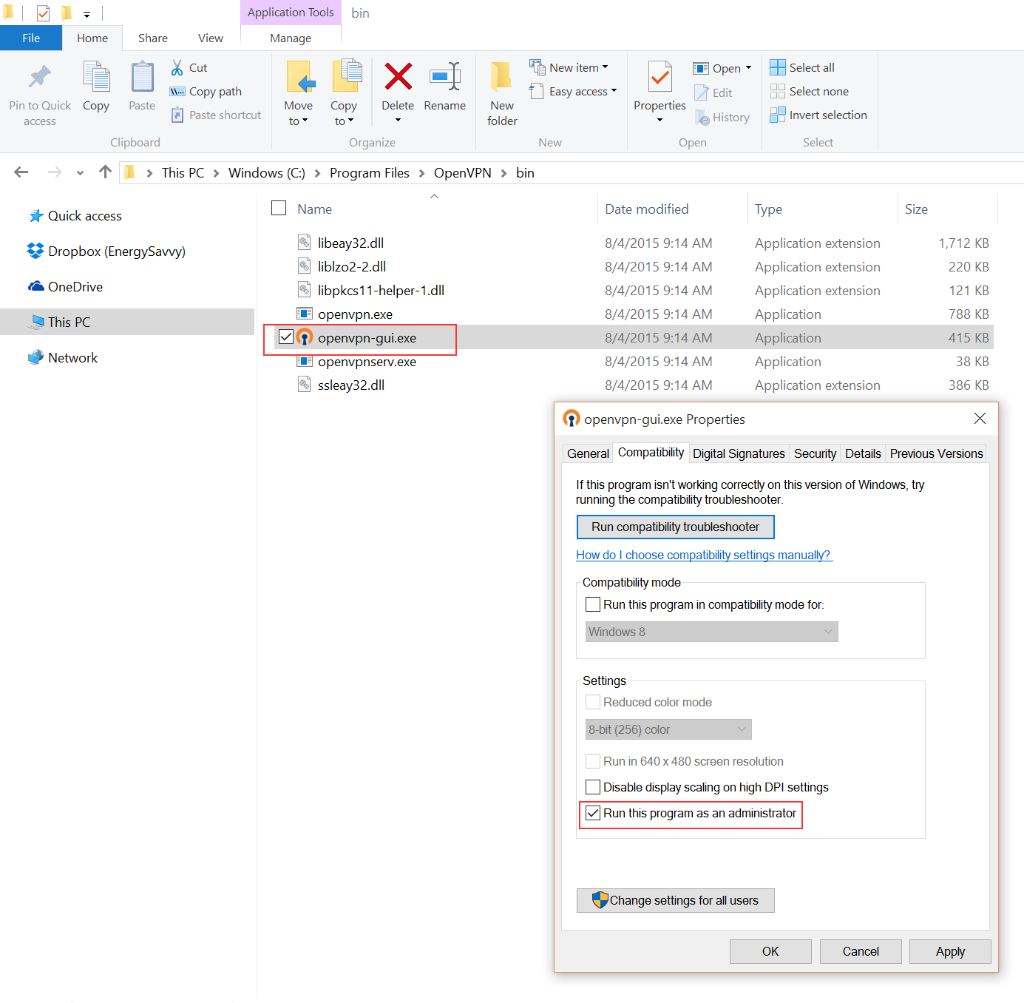Image resolution: width=1024 pixels, height=1003 pixels.
Task: Expand the New item dropdown
Action: [x=605, y=67]
